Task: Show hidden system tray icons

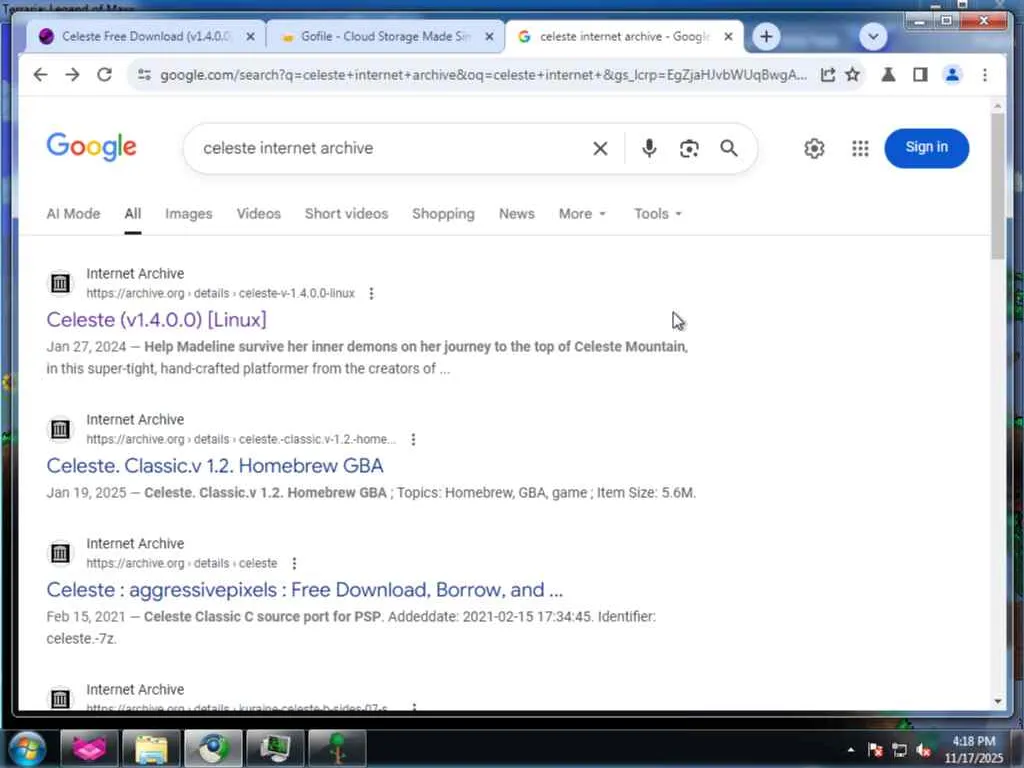Action: pos(850,750)
